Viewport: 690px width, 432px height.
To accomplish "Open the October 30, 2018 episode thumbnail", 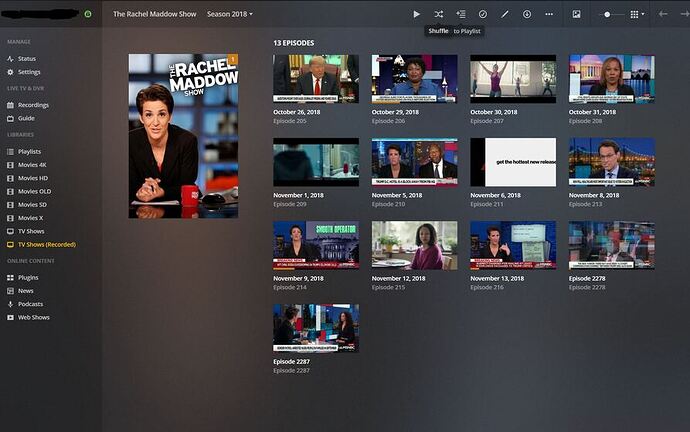I will [513, 79].
